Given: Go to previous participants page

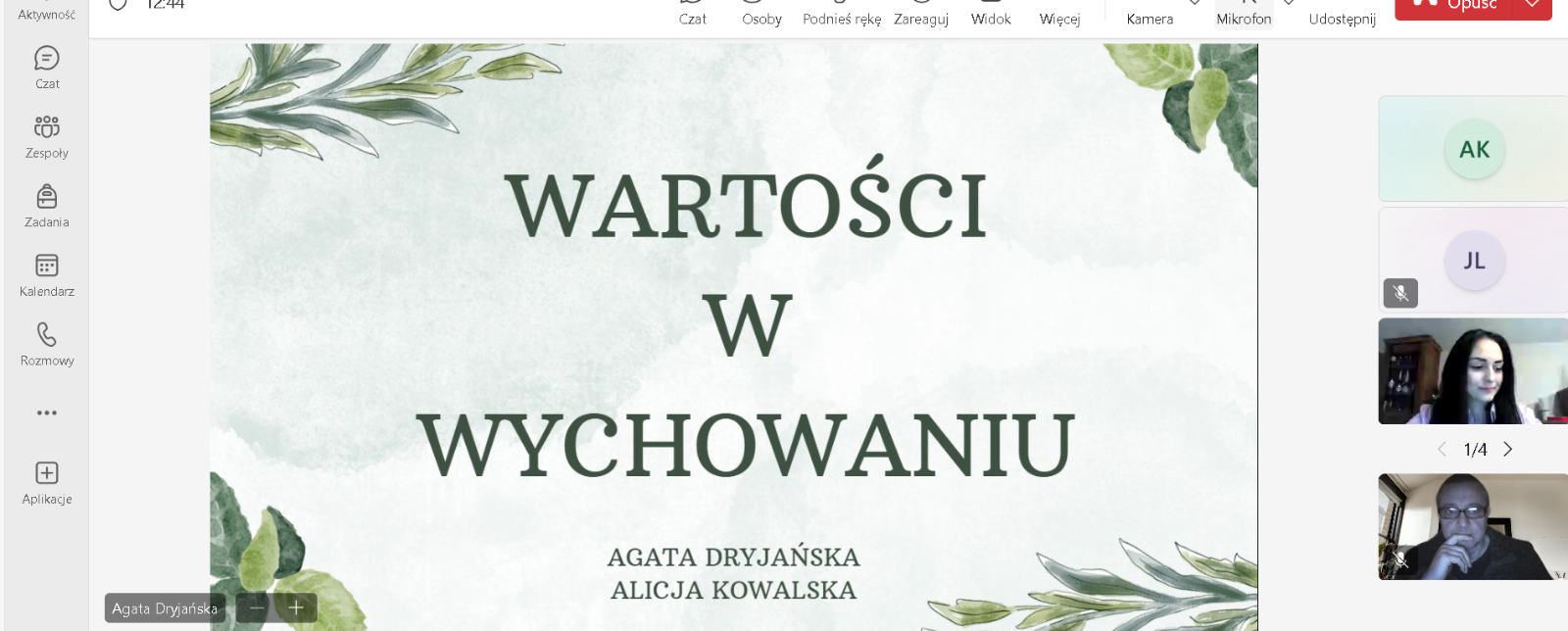Looking at the screenshot, I should tap(1442, 449).
